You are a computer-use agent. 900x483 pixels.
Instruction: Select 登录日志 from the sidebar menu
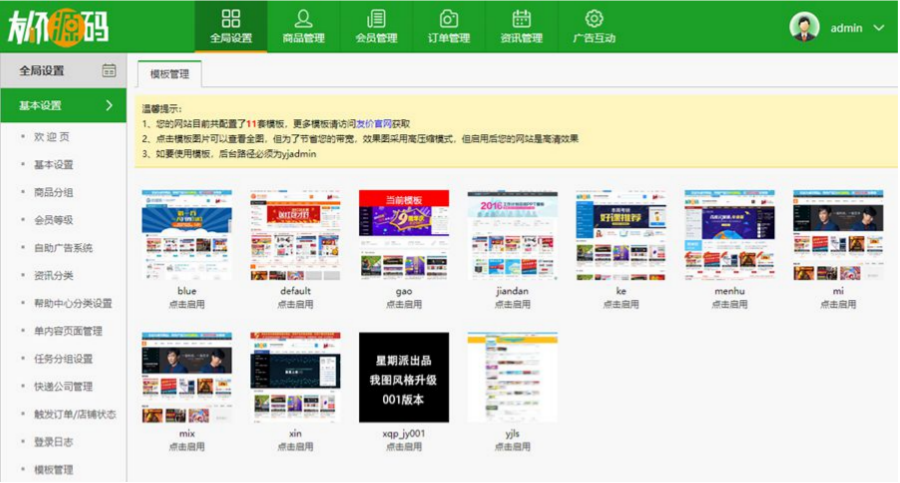(53, 441)
